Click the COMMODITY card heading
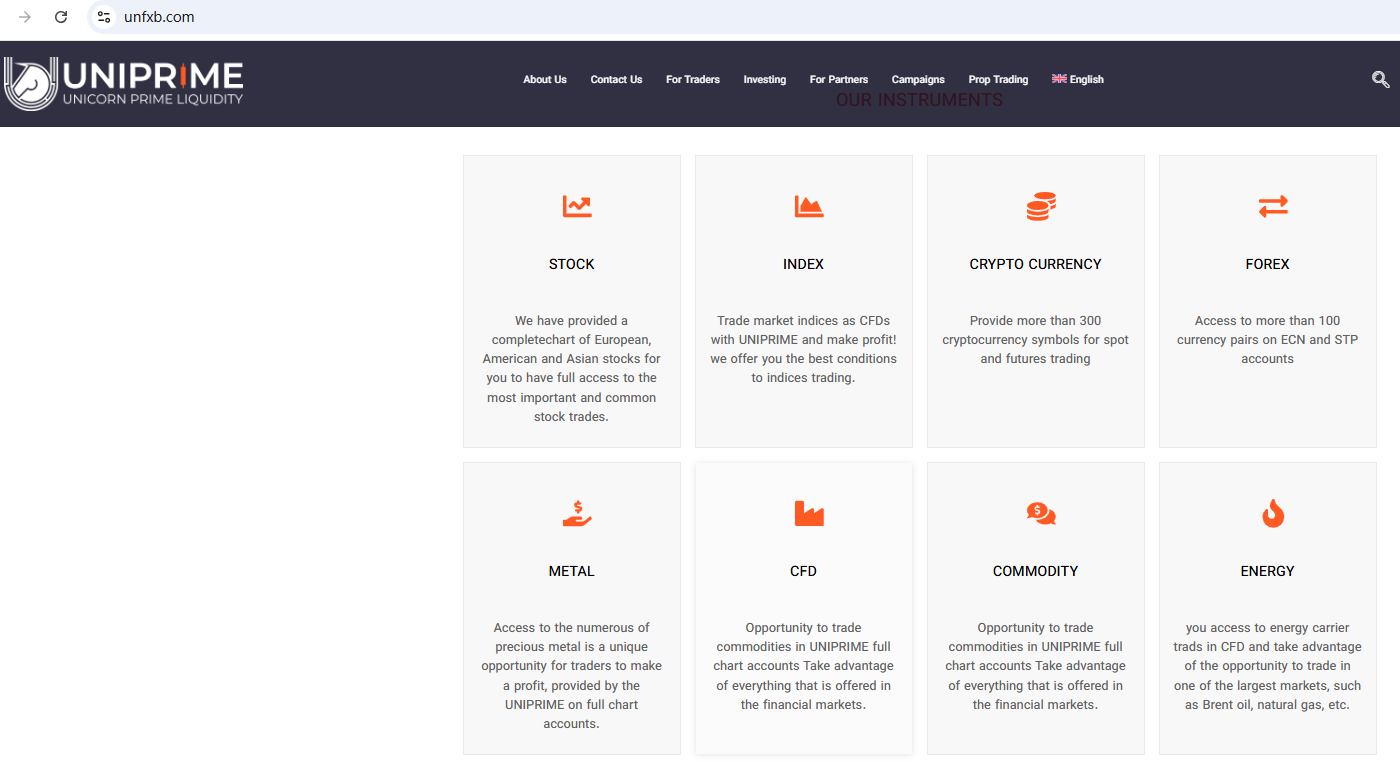Viewport: 1400px width, 762px height. click(1036, 571)
